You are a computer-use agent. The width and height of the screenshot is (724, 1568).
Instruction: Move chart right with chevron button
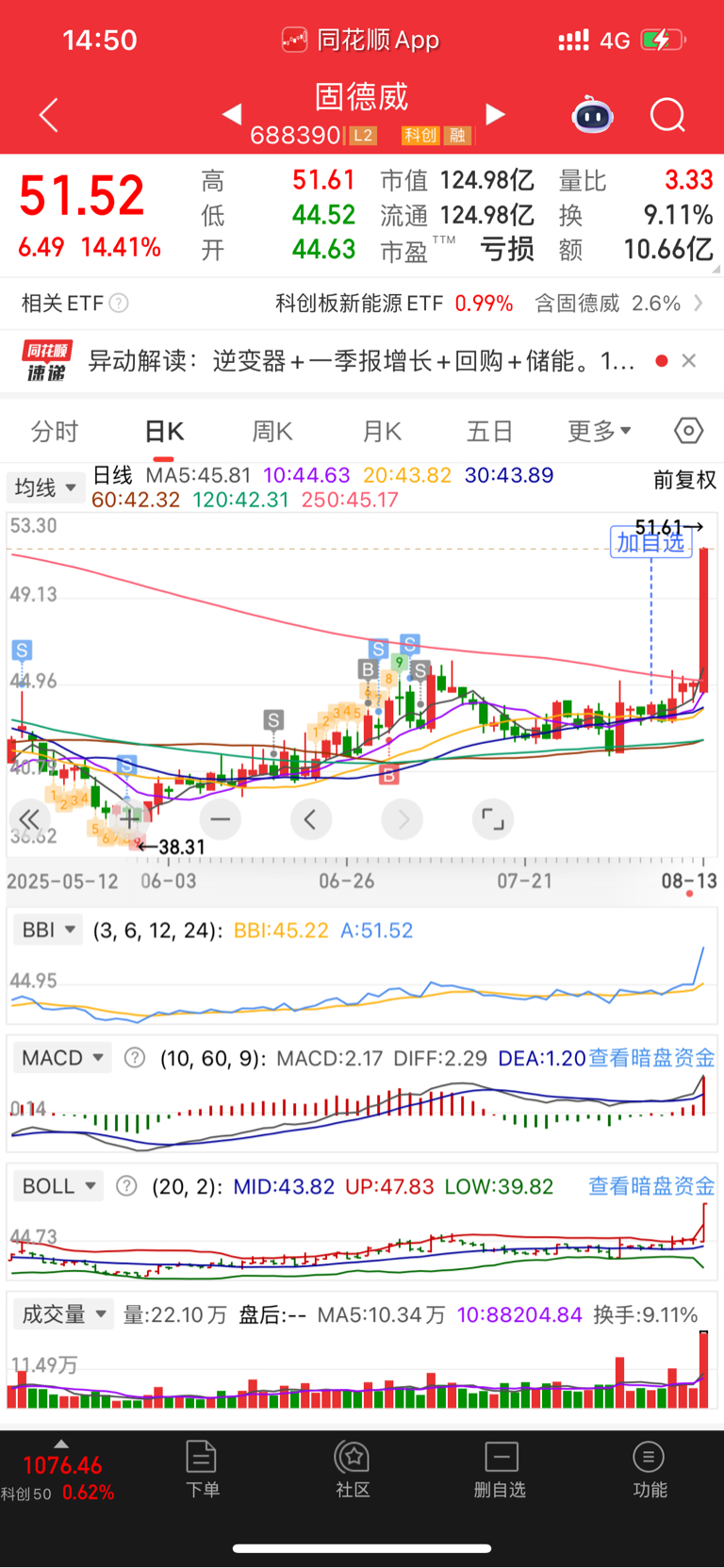coord(403,819)
